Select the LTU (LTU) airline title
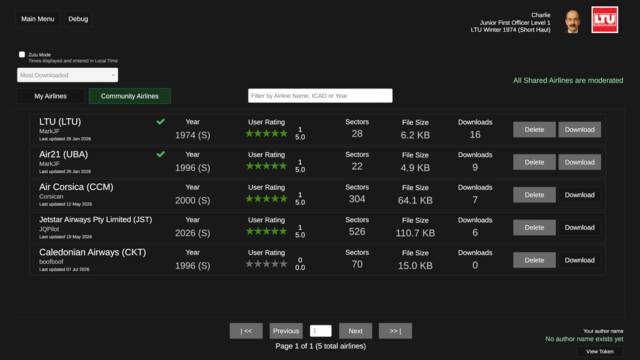Viewport: 640px width, 360px height. pyautogui.click(x=60, y=122)
